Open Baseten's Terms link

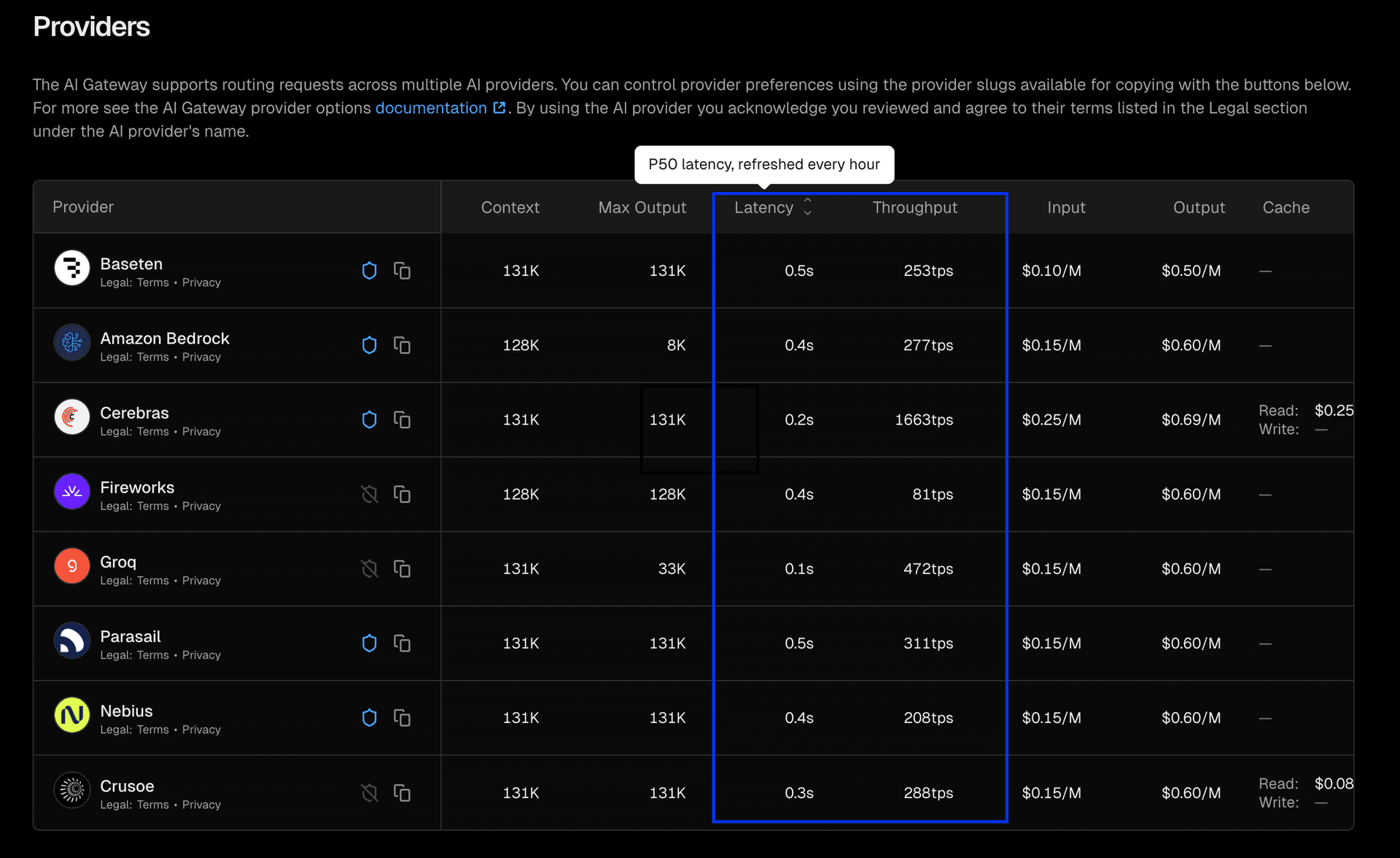[152, 282]
